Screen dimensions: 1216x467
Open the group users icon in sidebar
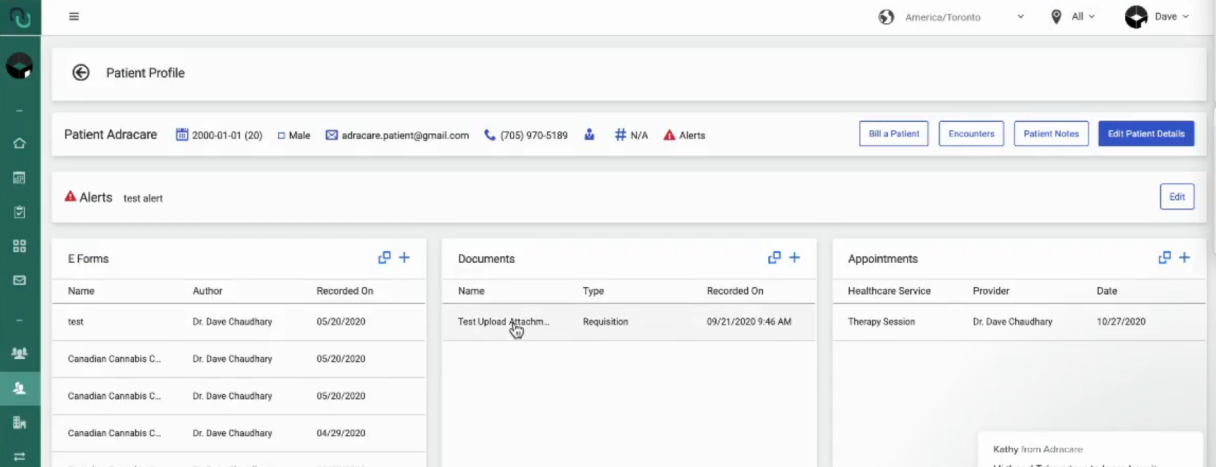[19, 353]
